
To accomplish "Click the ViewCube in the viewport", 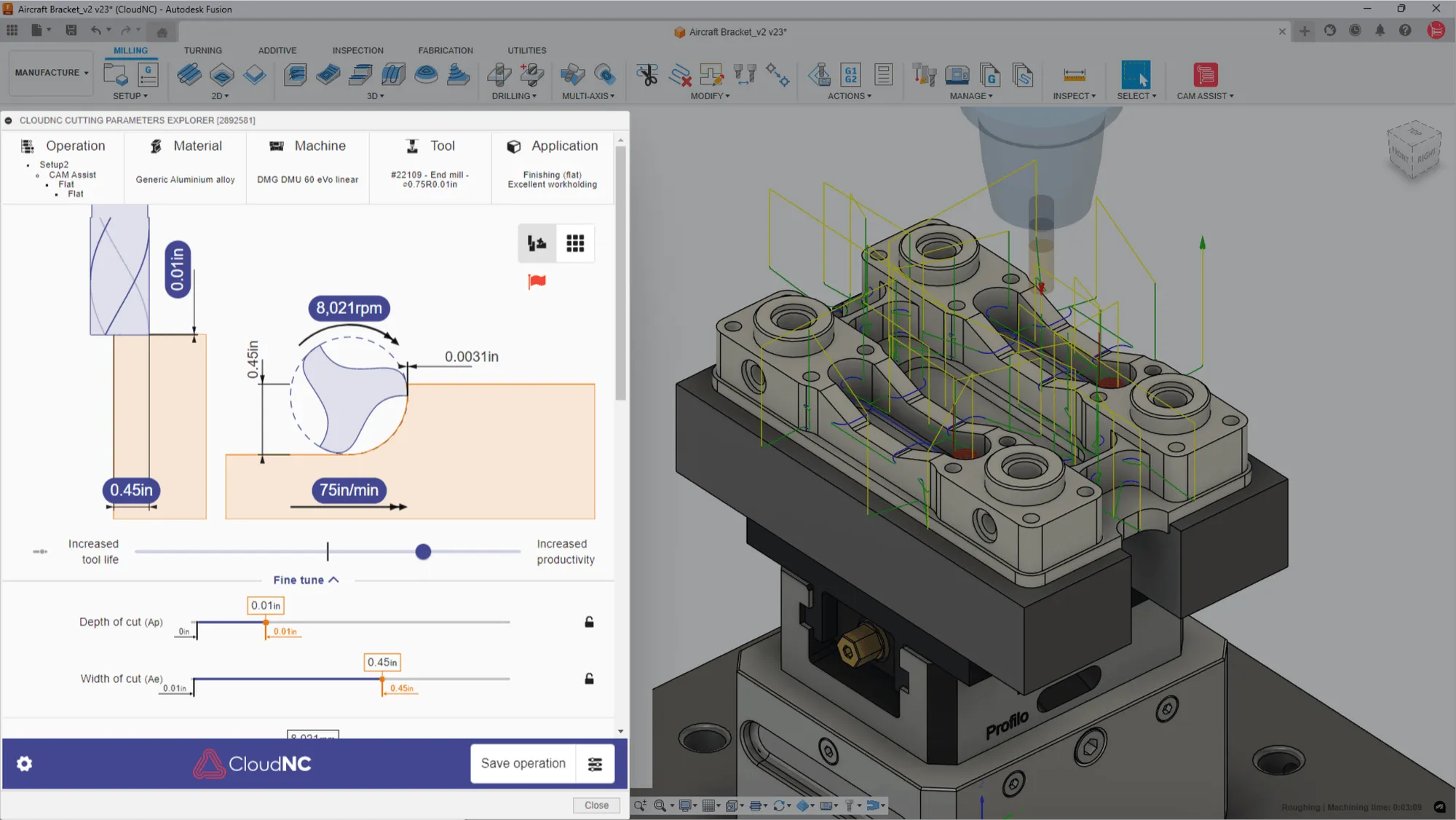I will (x=1415, y=149).
